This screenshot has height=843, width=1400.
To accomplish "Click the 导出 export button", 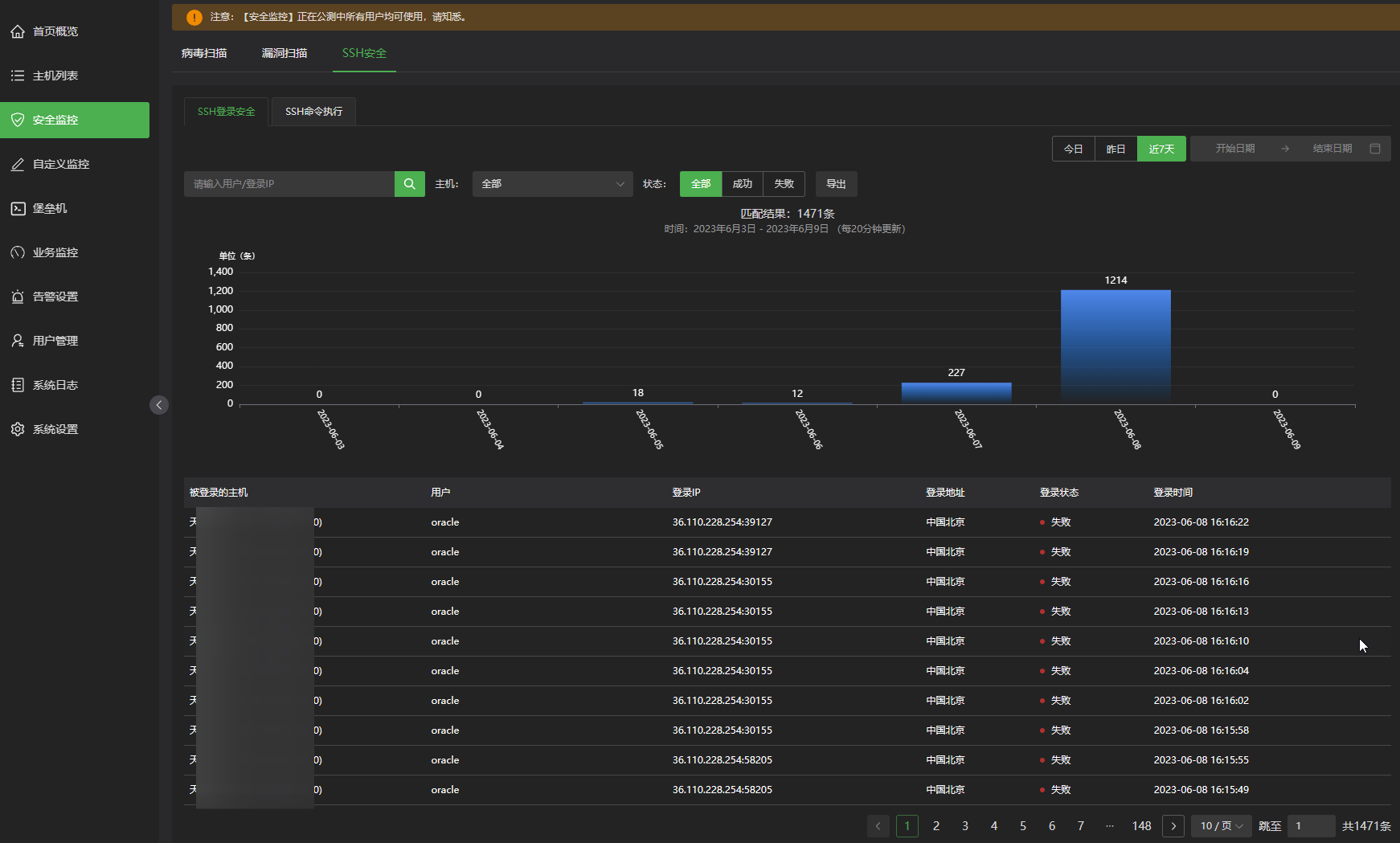I will pos(836,184).
